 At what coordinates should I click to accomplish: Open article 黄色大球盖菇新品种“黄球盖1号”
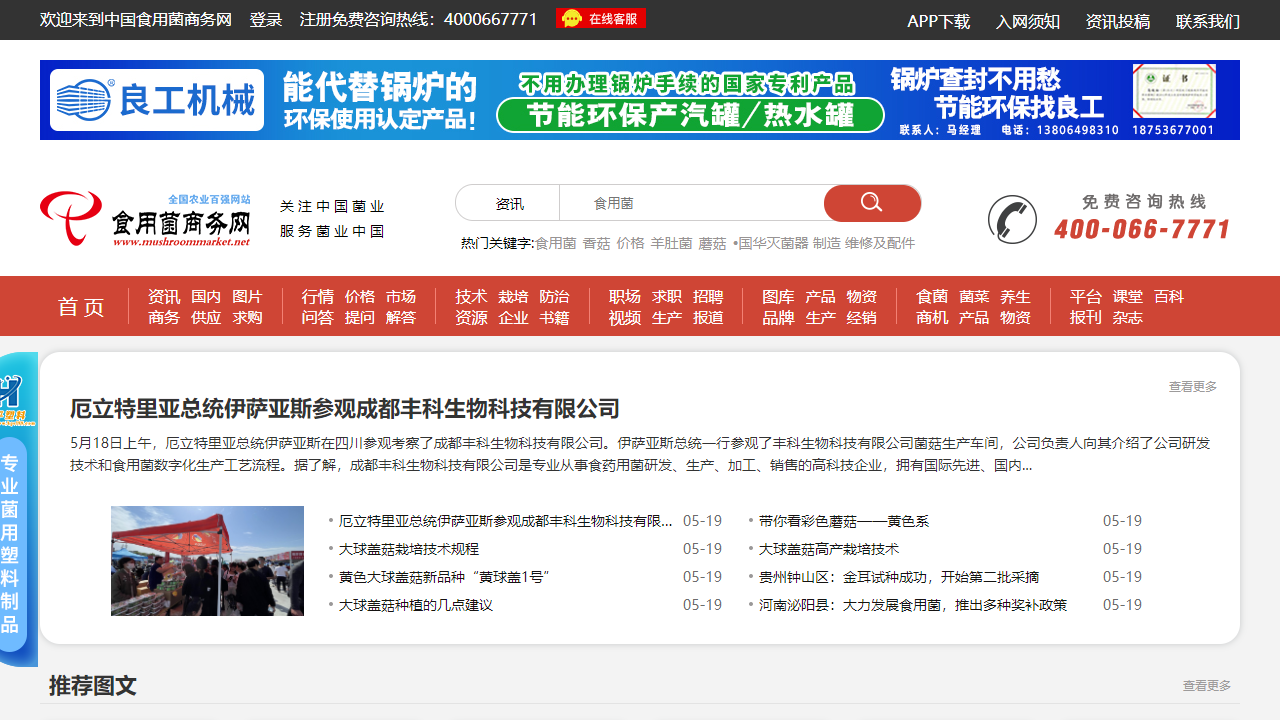coord(445,577)
